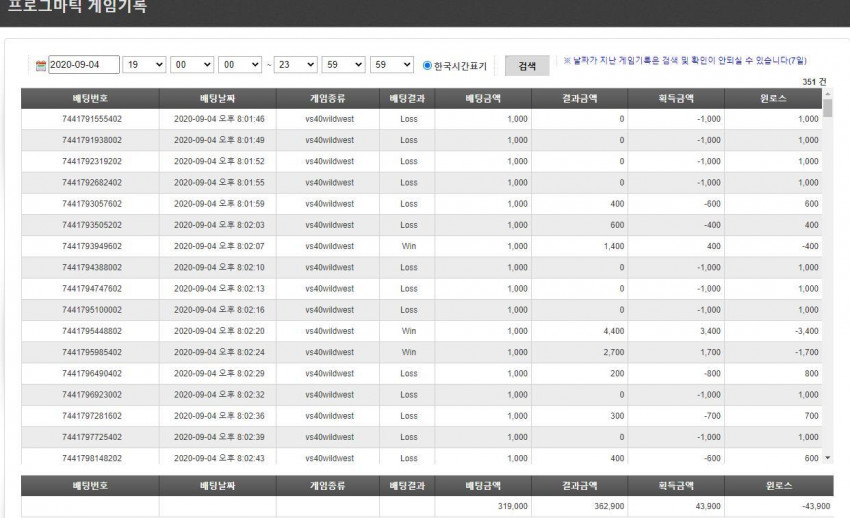
Task: Open the end minute dropdown showing 59
Action: click(x=344, y=64)
